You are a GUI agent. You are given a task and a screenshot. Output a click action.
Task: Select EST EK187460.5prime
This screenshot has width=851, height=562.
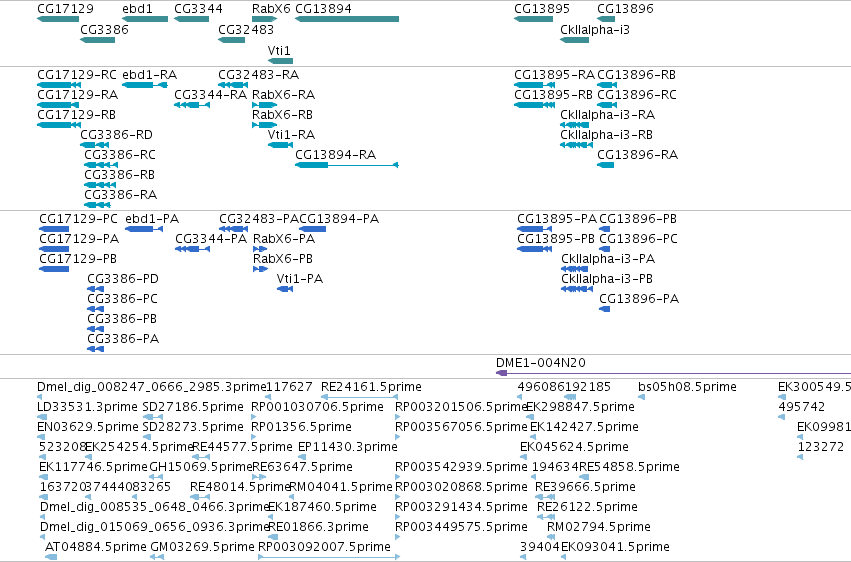(x=322, y=507)
